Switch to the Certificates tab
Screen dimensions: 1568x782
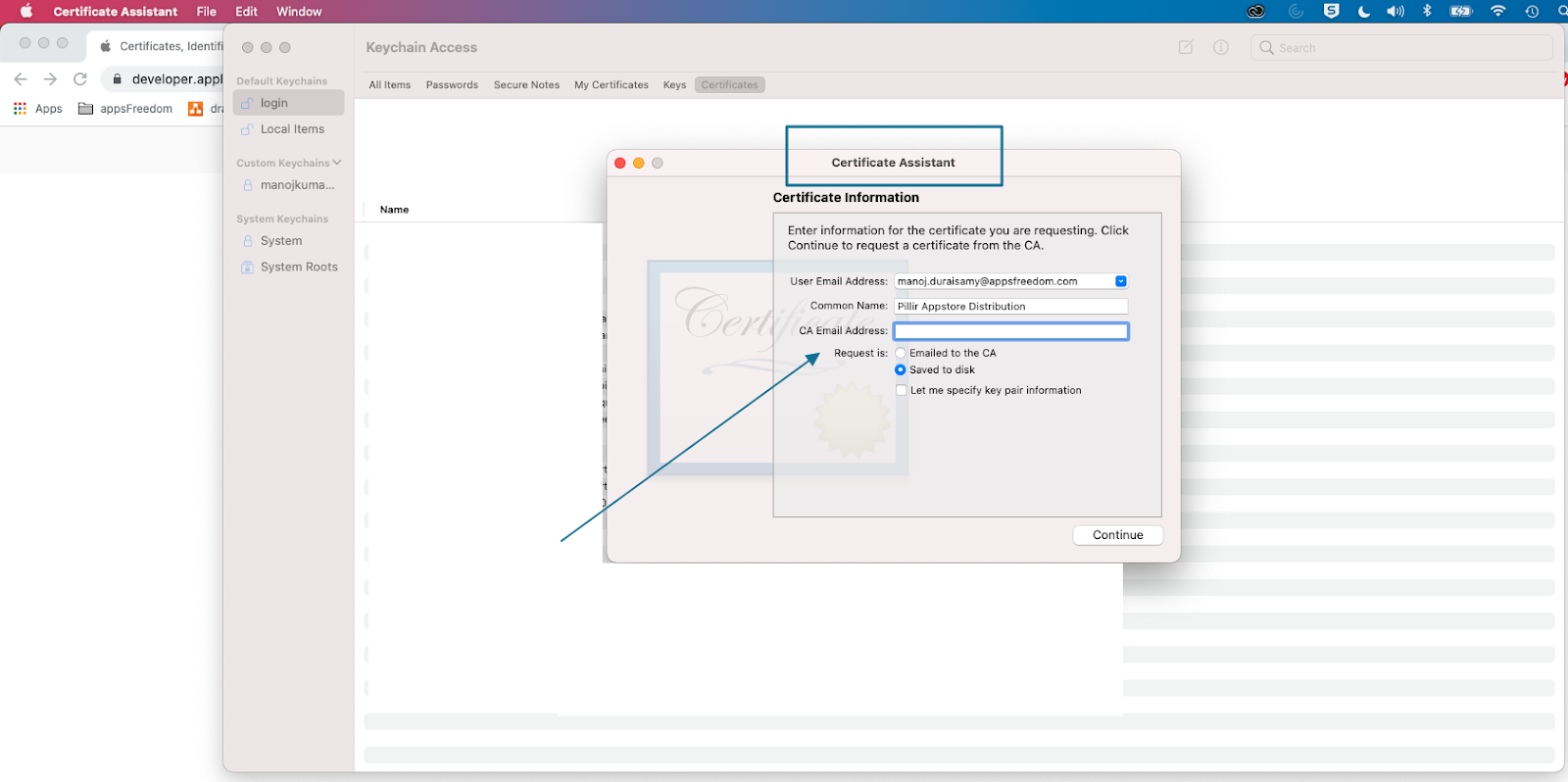pyautogui.click(x=730, y=85)
